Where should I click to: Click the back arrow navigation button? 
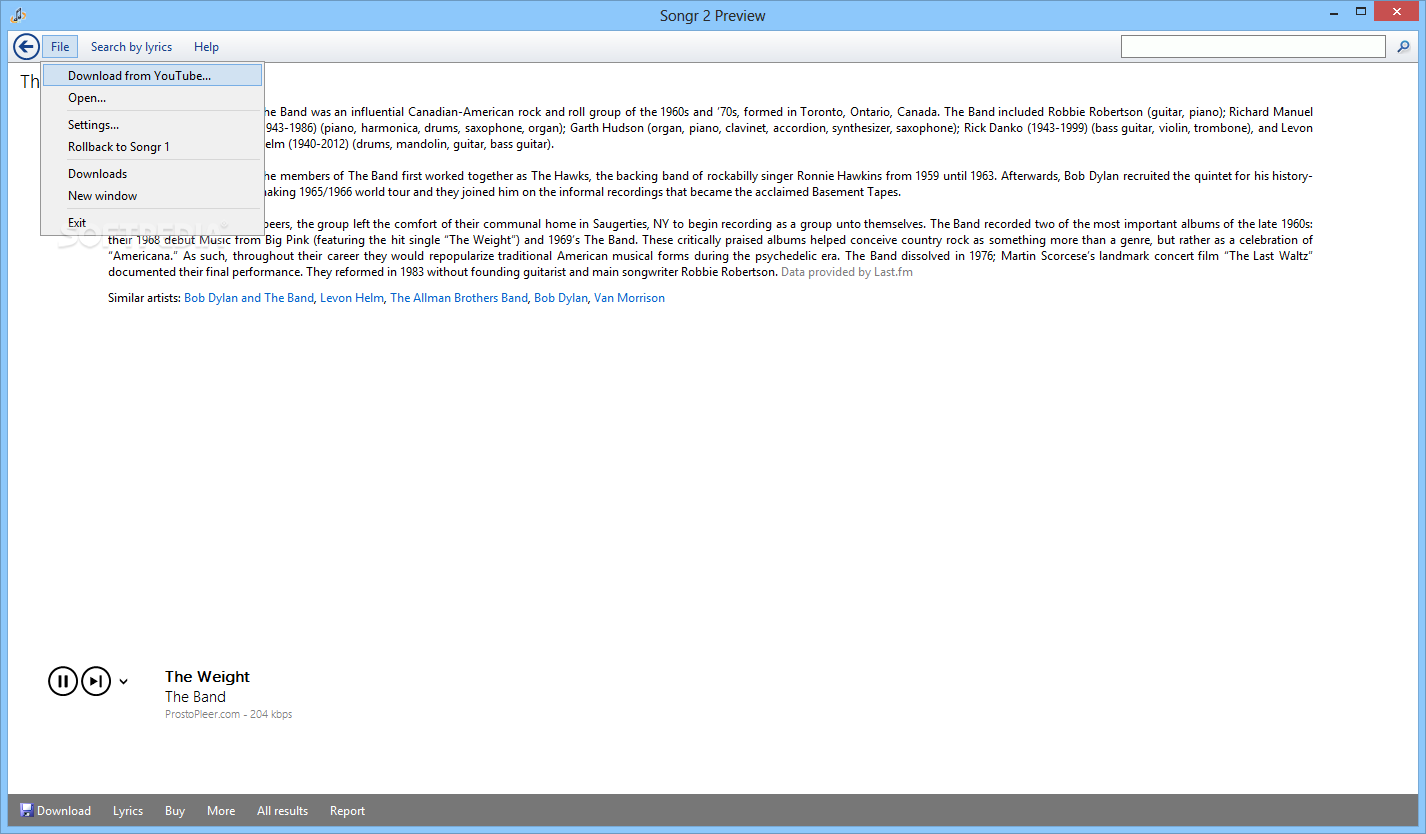(x=26, y=46)
